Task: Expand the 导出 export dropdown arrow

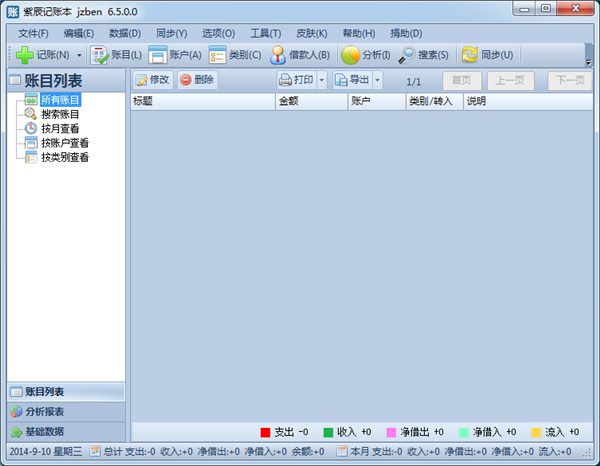Action: 377,80
